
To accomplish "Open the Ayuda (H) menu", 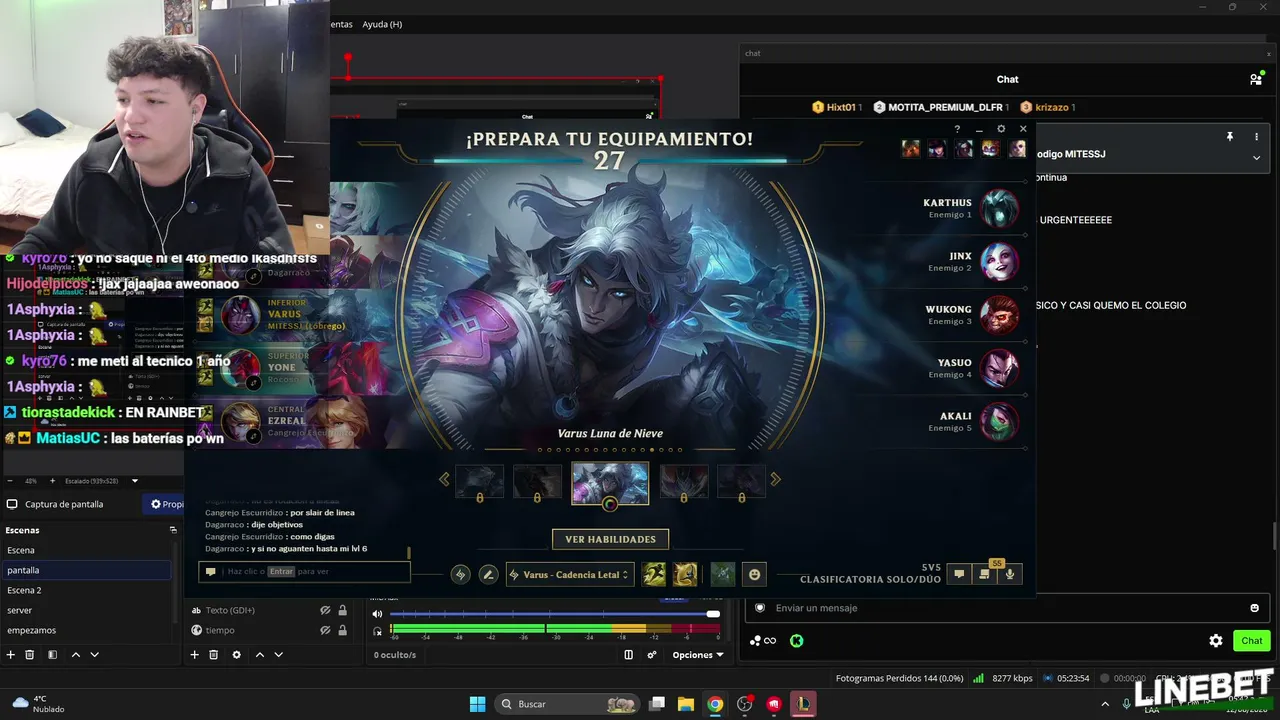I will [x=382, y=24].
